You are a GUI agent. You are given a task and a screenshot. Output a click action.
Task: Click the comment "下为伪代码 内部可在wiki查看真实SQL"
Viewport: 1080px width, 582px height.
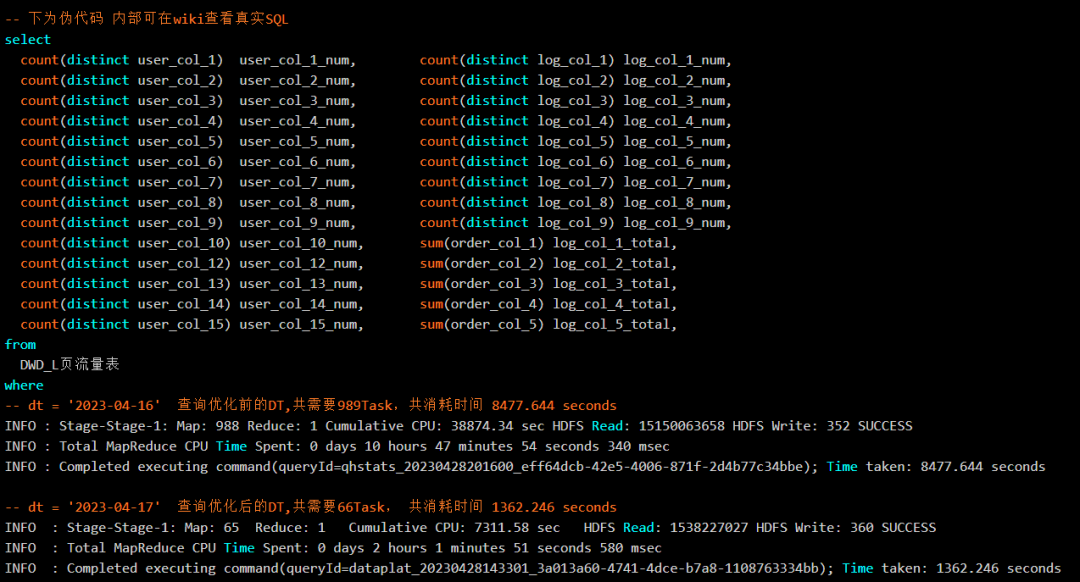(158, 19)
